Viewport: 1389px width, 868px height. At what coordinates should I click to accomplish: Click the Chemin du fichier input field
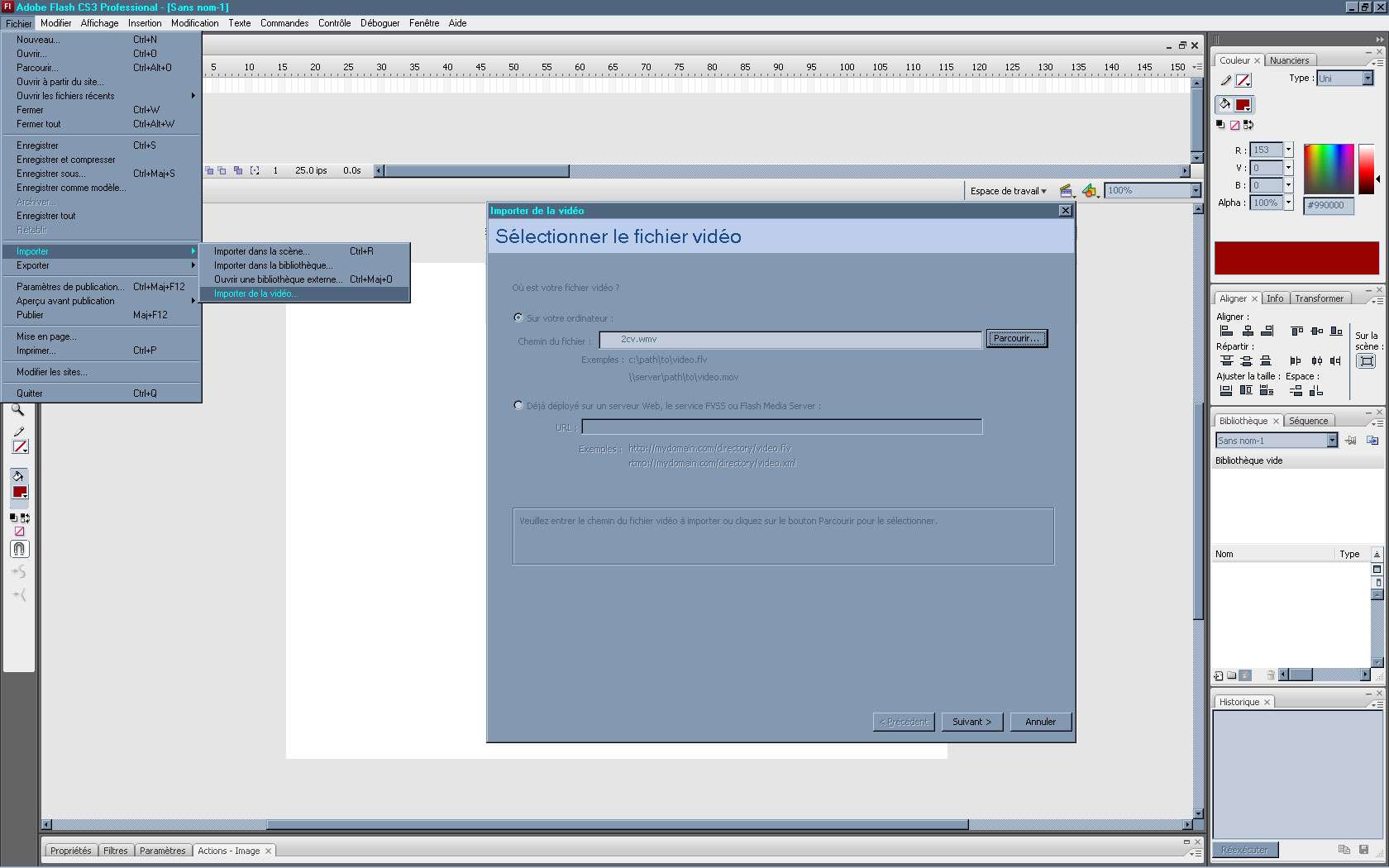coord(790,340)
